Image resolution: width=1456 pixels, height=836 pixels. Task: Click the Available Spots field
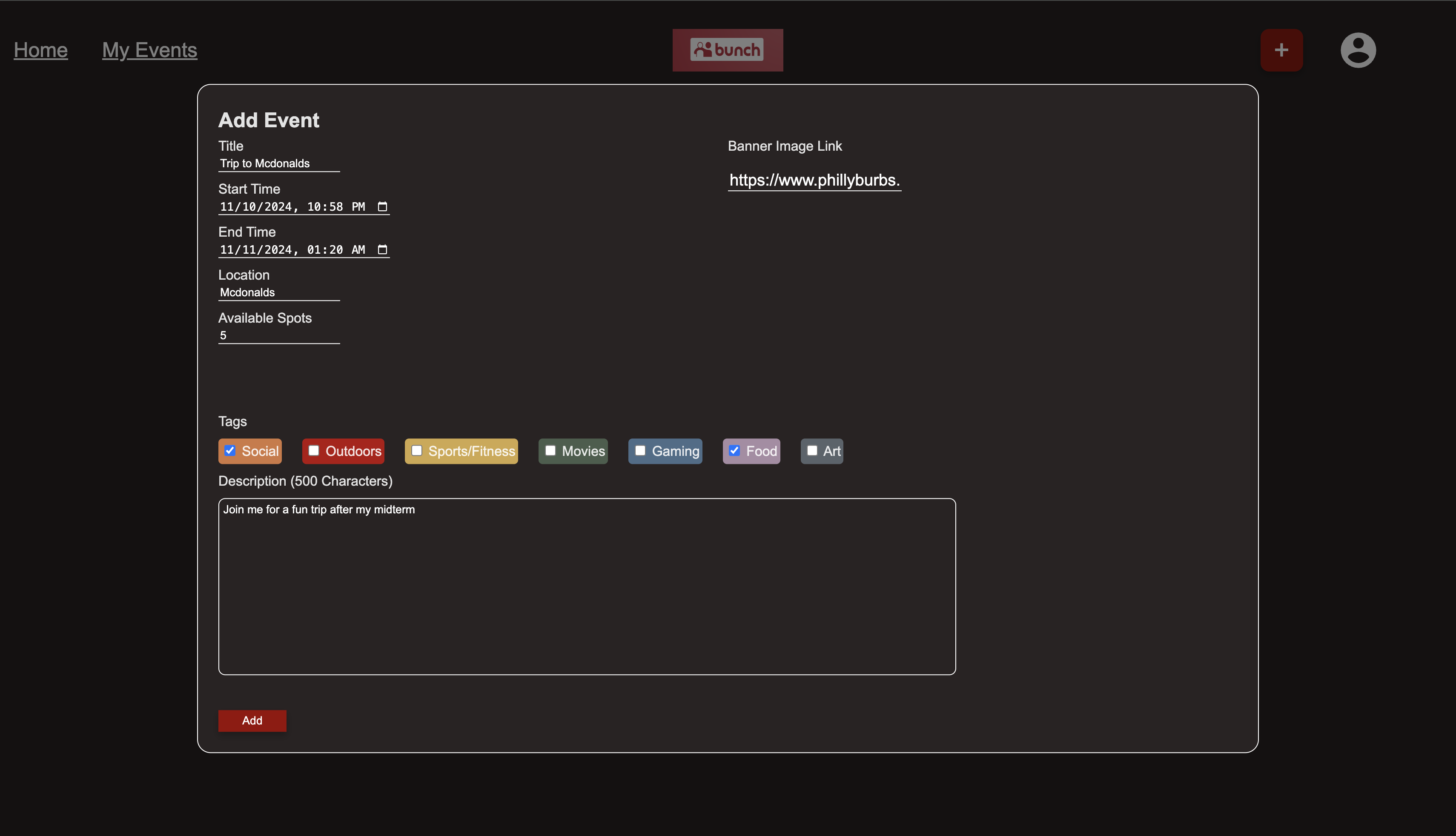(279, 336)
